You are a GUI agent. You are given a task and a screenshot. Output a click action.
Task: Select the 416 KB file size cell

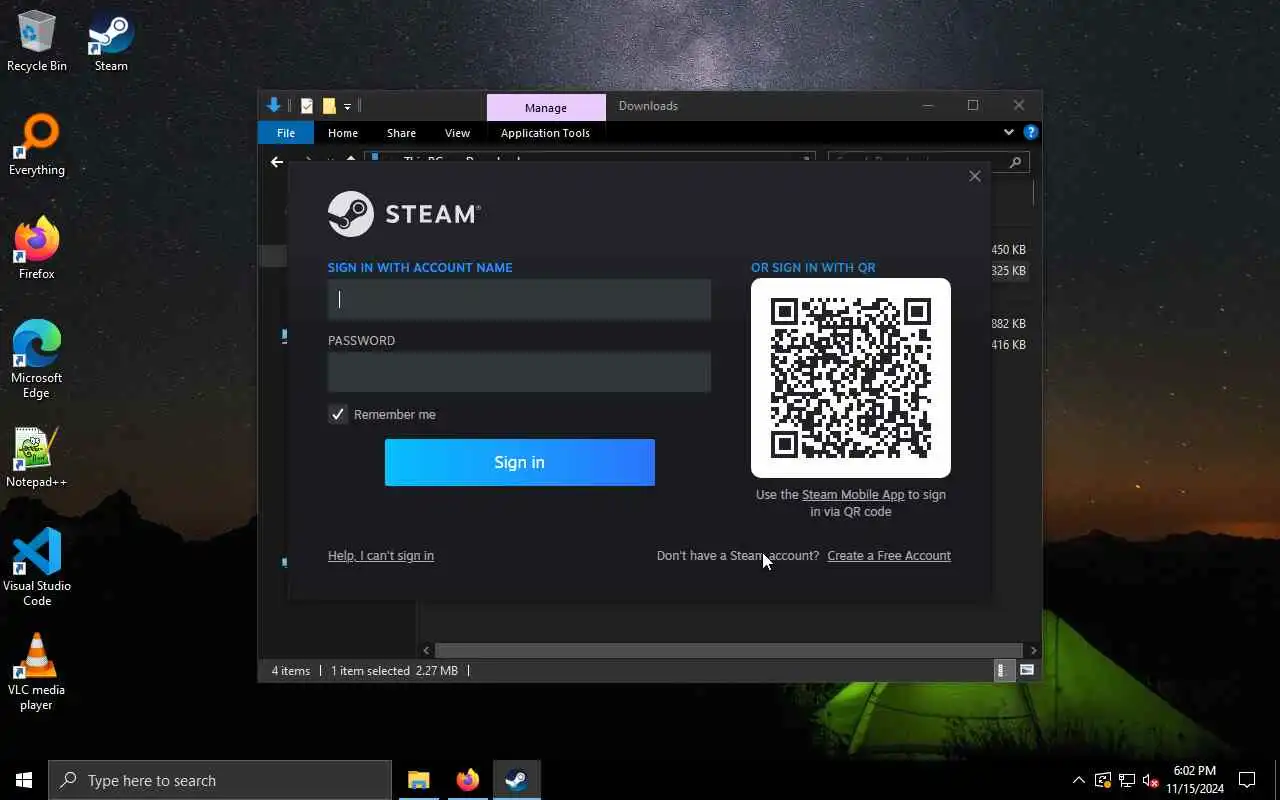1008,344
